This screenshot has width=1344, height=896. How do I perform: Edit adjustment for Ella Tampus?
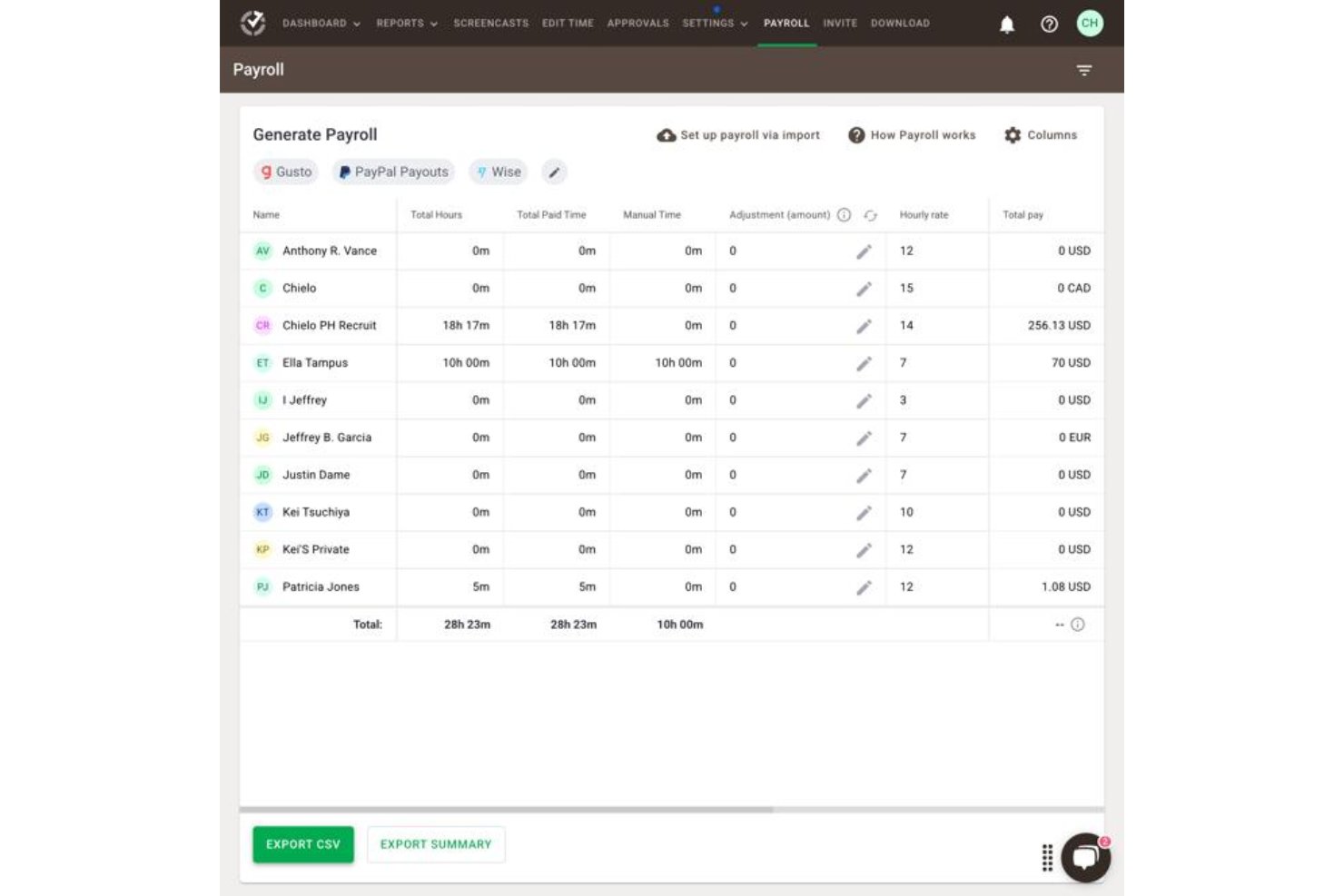click(x=864, y=363)
